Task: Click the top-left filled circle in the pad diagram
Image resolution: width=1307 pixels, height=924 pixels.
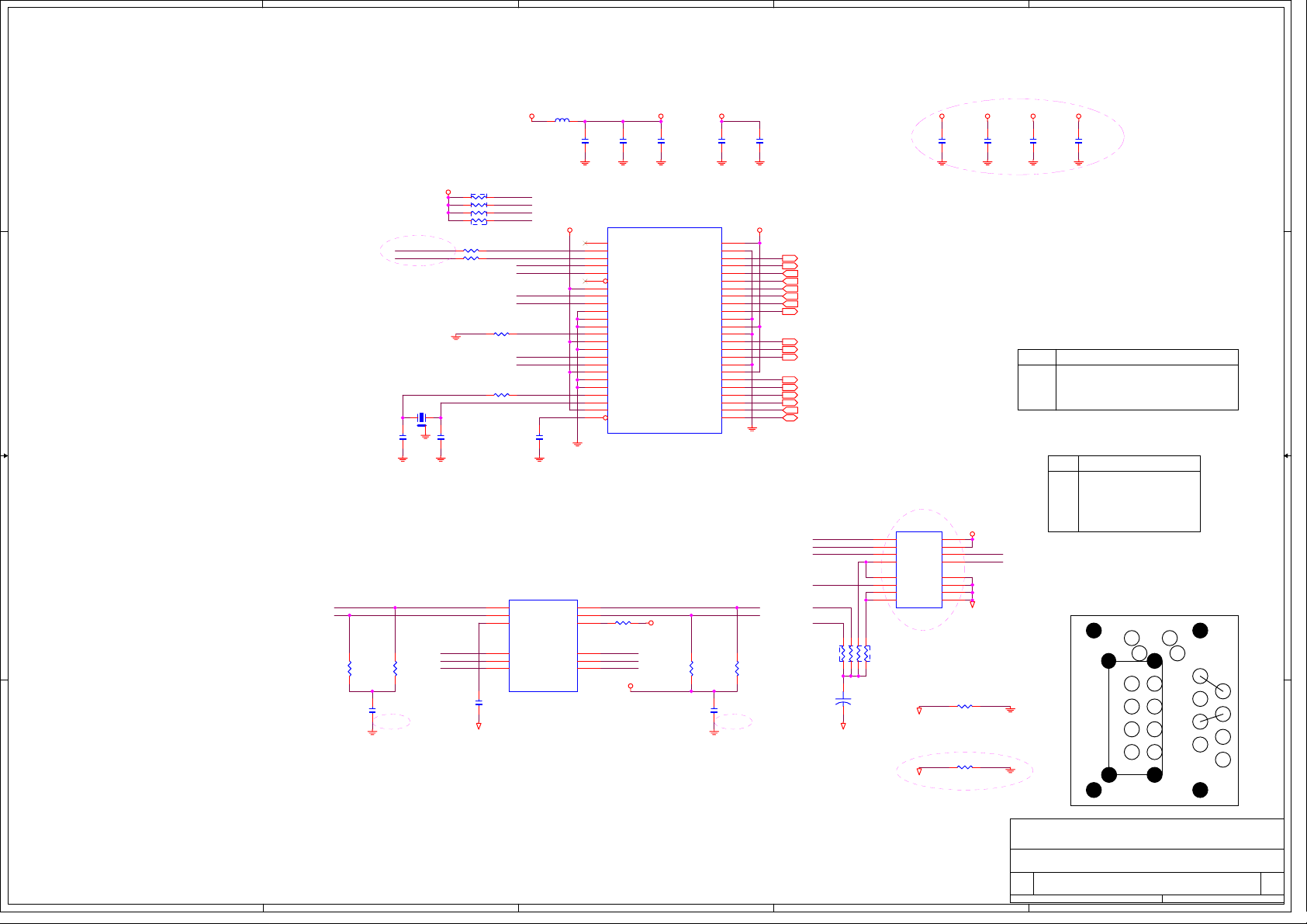Action: coord(1094,631)
